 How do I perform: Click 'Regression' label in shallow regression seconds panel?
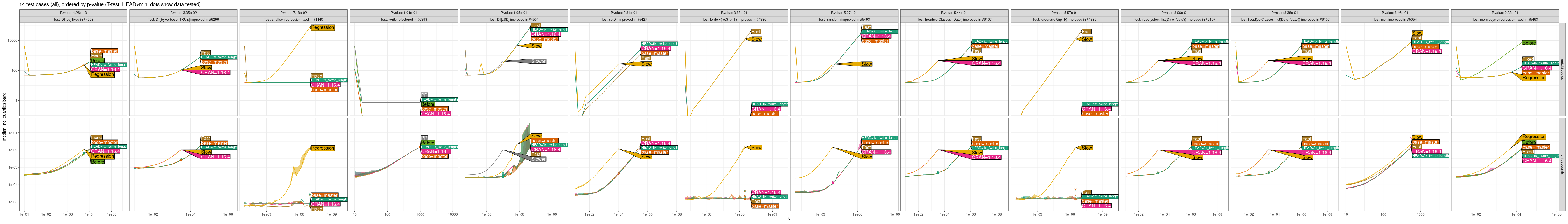pos(323,148)
